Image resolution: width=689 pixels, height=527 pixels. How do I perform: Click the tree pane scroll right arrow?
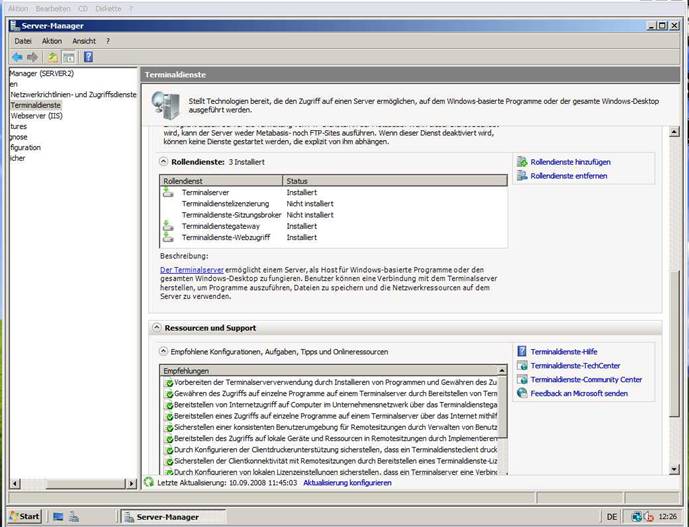131,483
